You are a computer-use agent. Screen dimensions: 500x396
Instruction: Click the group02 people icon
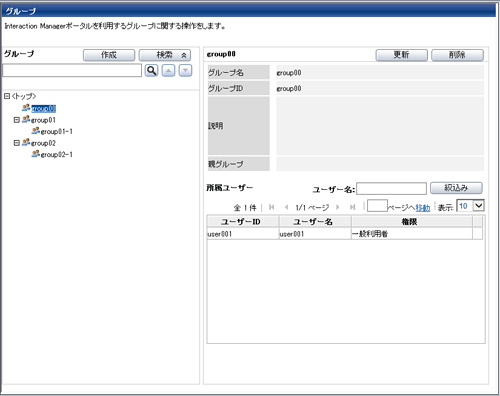coord(26,143)
